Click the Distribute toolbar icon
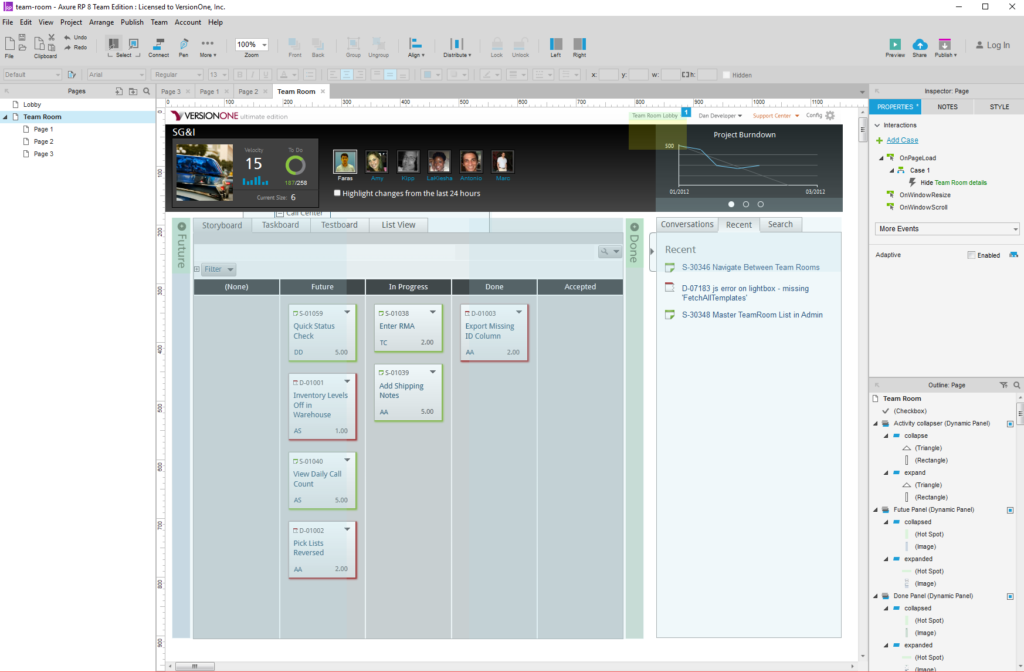Screen dimensions: 1024x672 tap(456, 44)
